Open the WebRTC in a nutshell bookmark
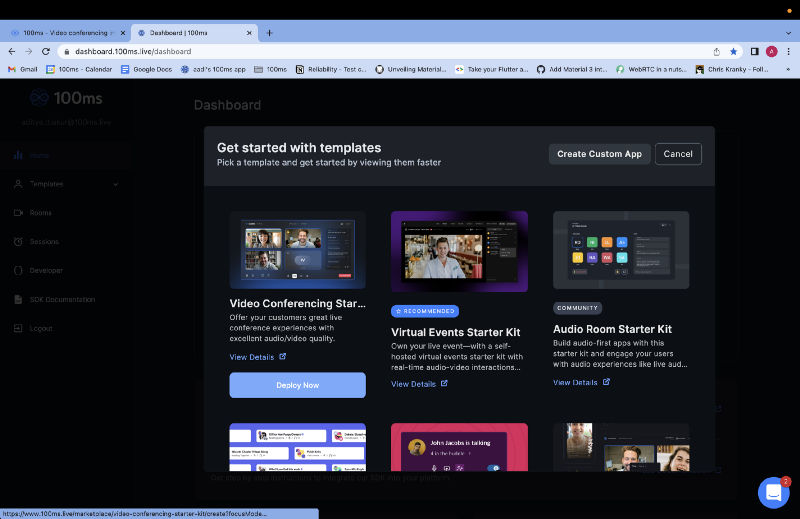The width and height of the screenshot is (800, 519). click(652, 69)
